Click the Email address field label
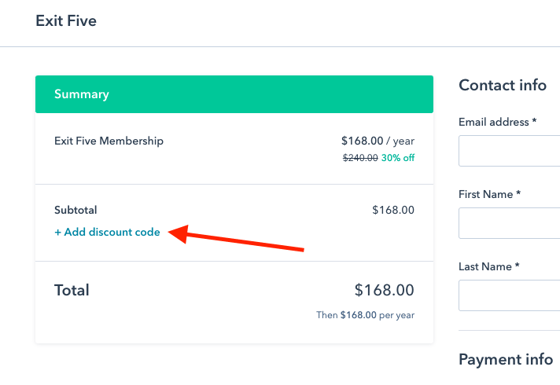Screen dimensions: 560x385 pos(498,122)
